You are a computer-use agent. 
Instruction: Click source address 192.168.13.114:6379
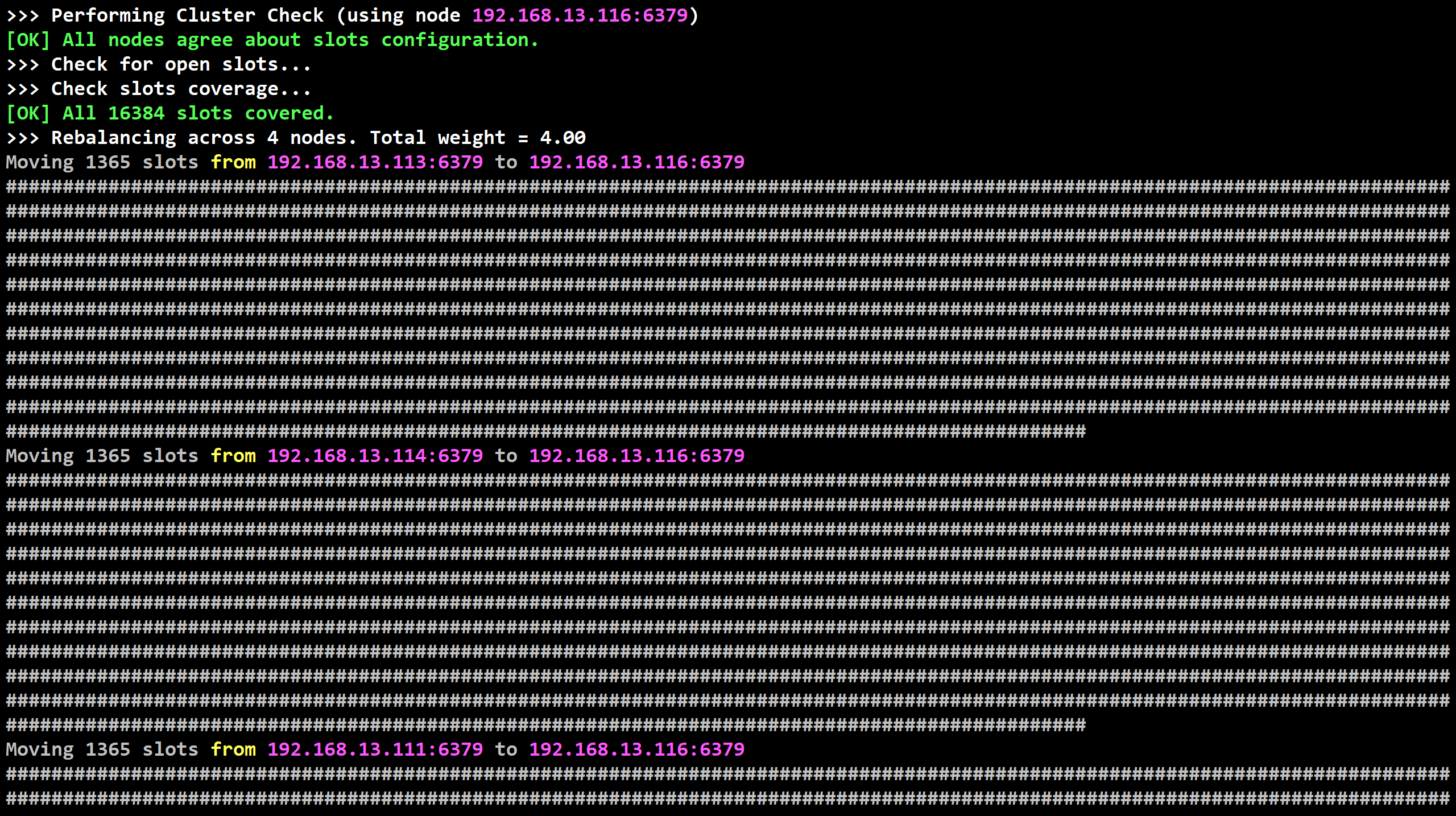(375, 456)
